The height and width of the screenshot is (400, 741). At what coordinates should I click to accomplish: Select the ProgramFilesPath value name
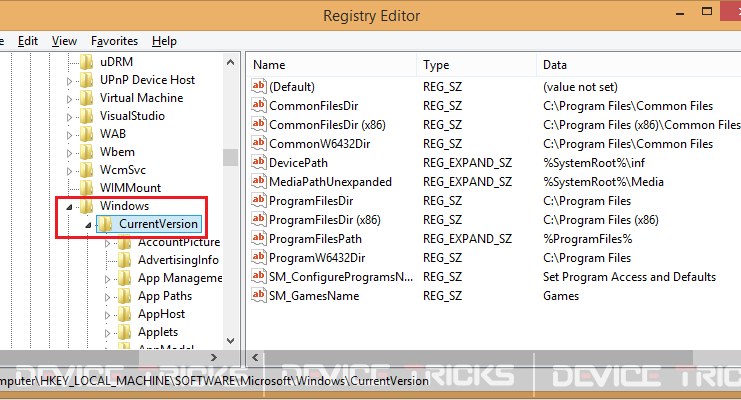315,239
